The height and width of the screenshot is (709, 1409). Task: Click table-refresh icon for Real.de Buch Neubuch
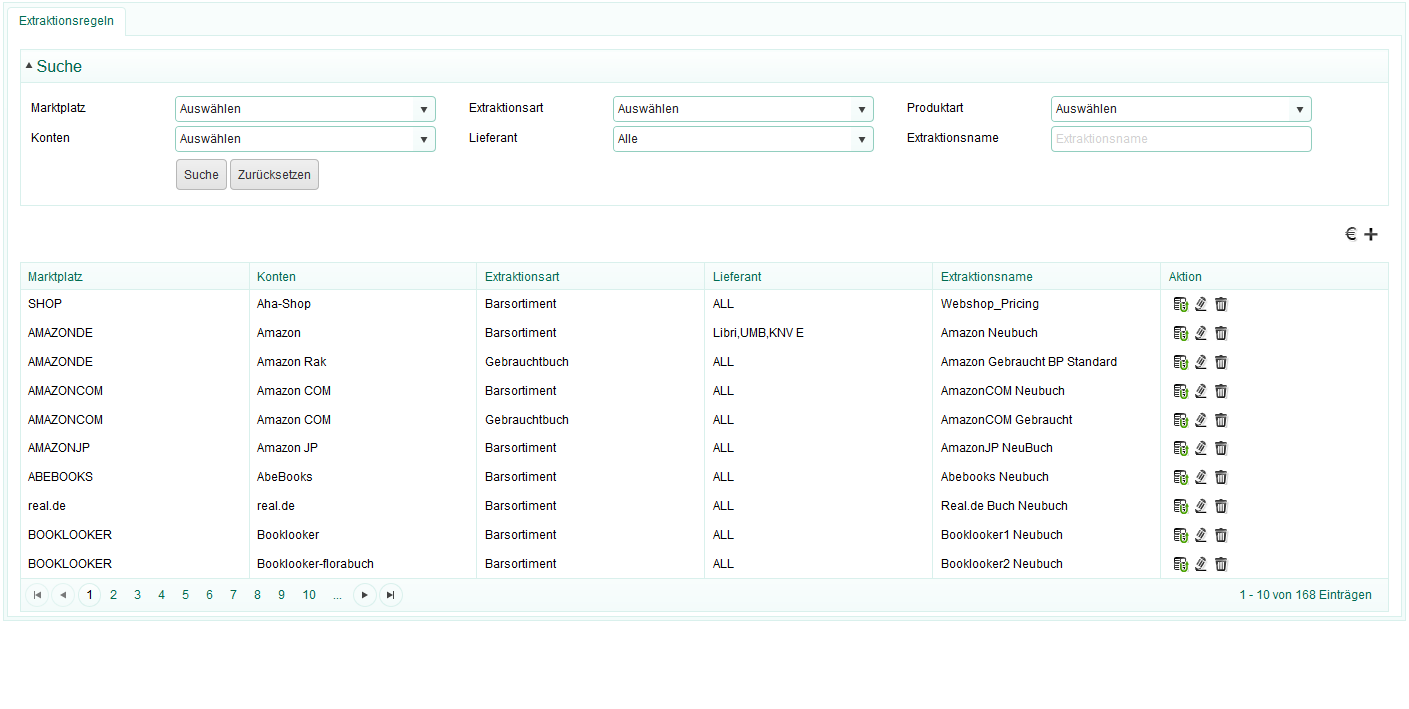(1181, 506)
